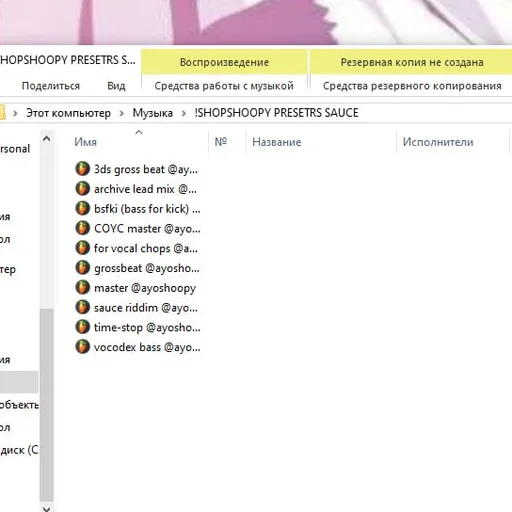The image size is (512, 512).
Task: Go to Музыка in address bar
Action: [153, 113]
